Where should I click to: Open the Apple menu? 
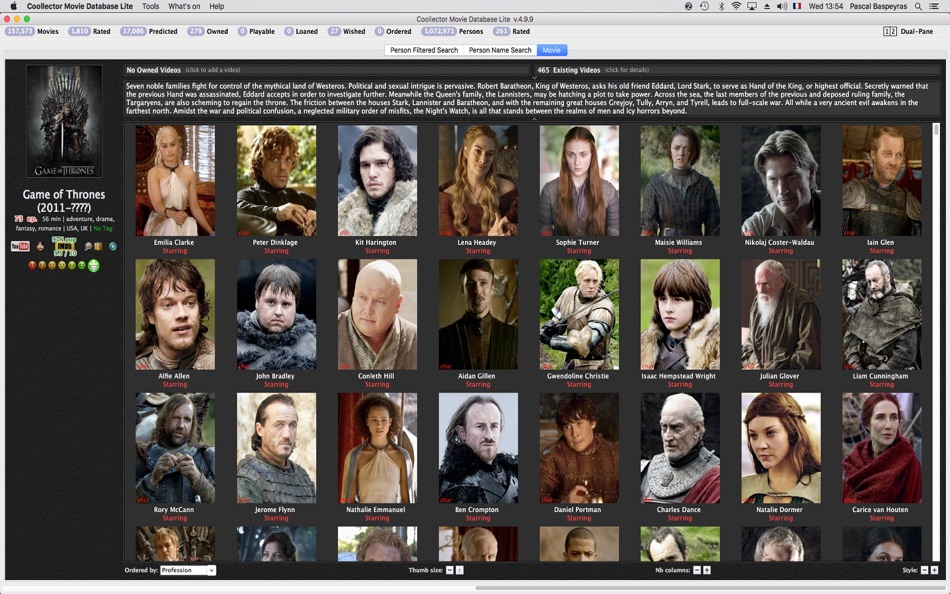point(13,6)
